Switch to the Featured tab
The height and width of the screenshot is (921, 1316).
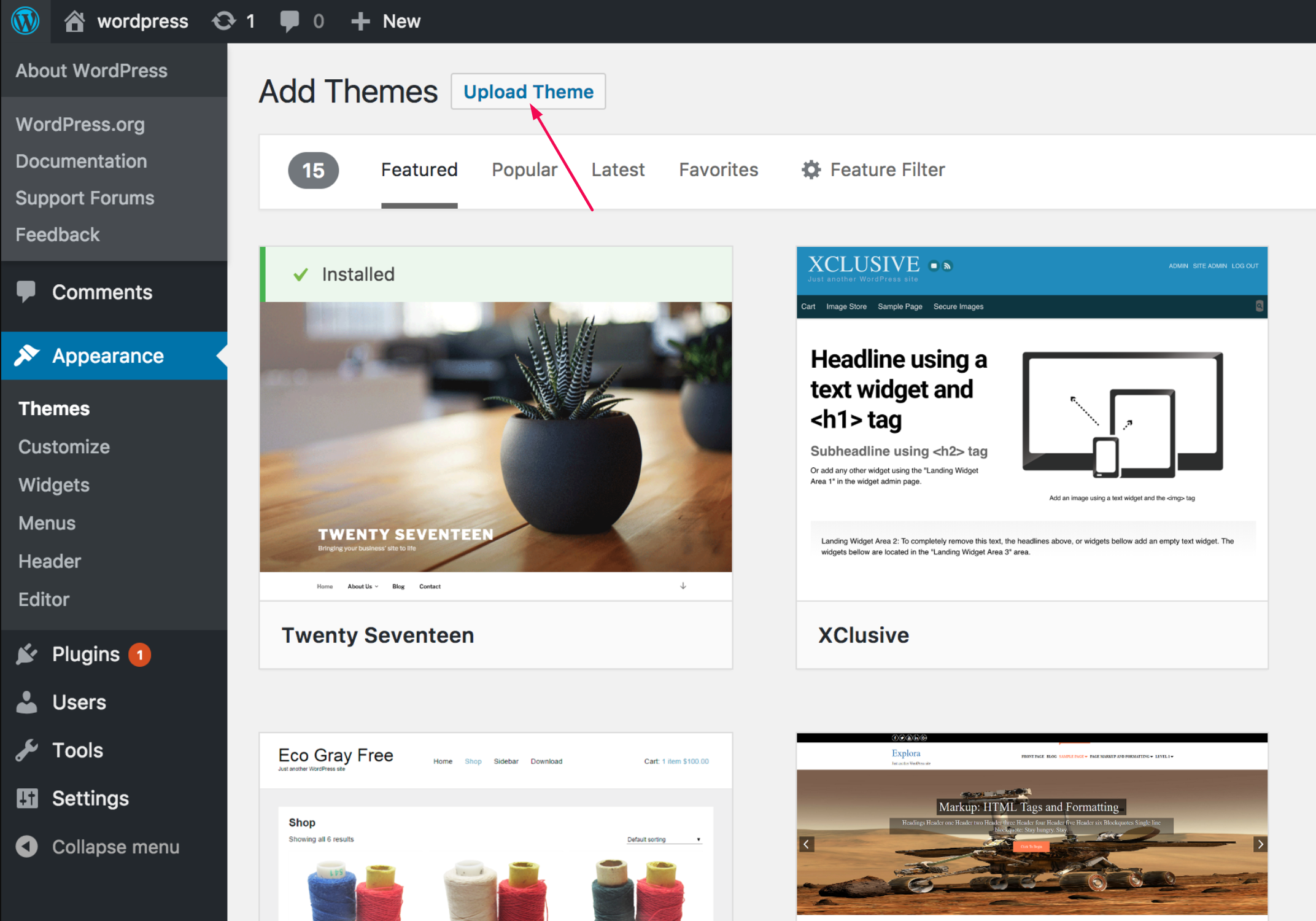coord(419,170)
